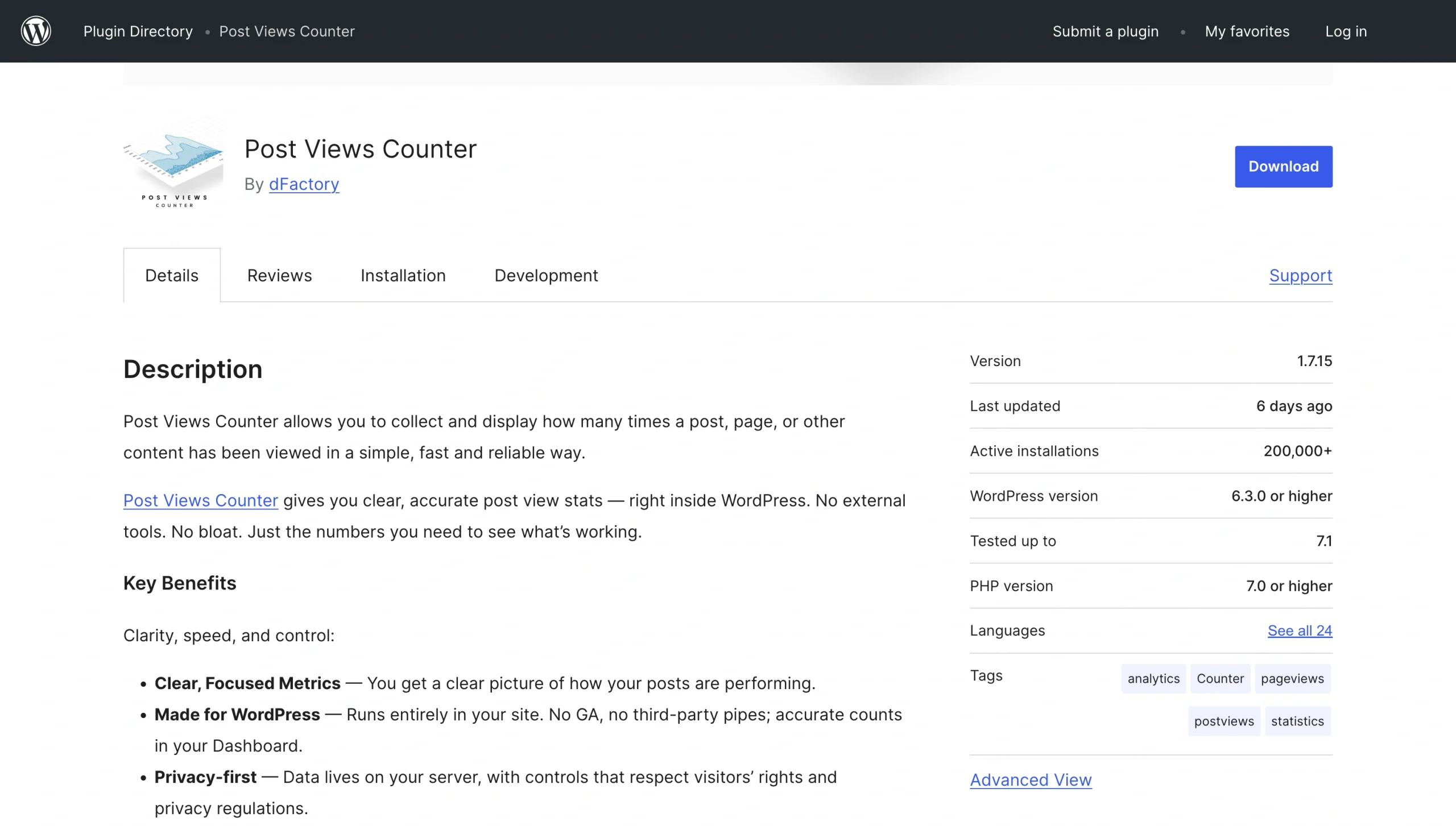This screenshot has height=826, width=1456.
Task: Click the Counter tag
Action: tap(1220, 679)
